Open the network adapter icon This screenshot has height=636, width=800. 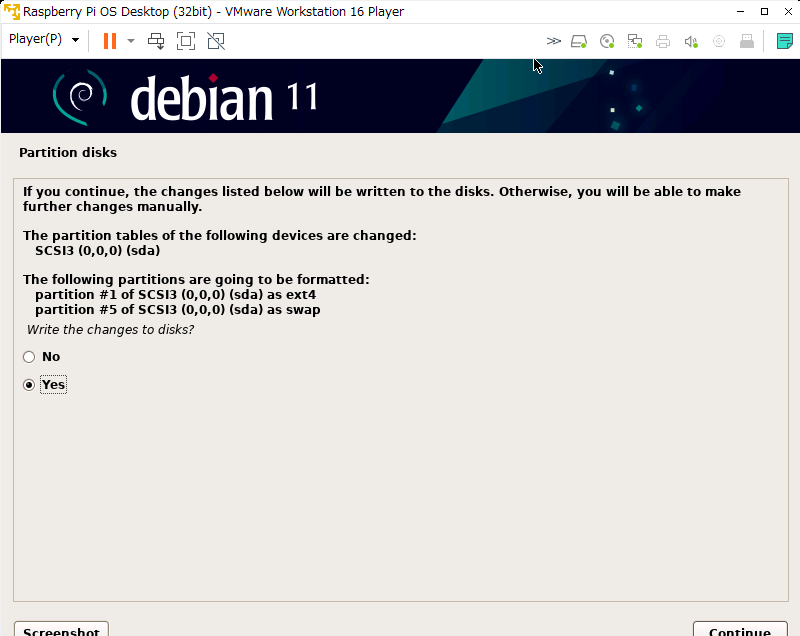pyautogui.click(x=635, y=41)
